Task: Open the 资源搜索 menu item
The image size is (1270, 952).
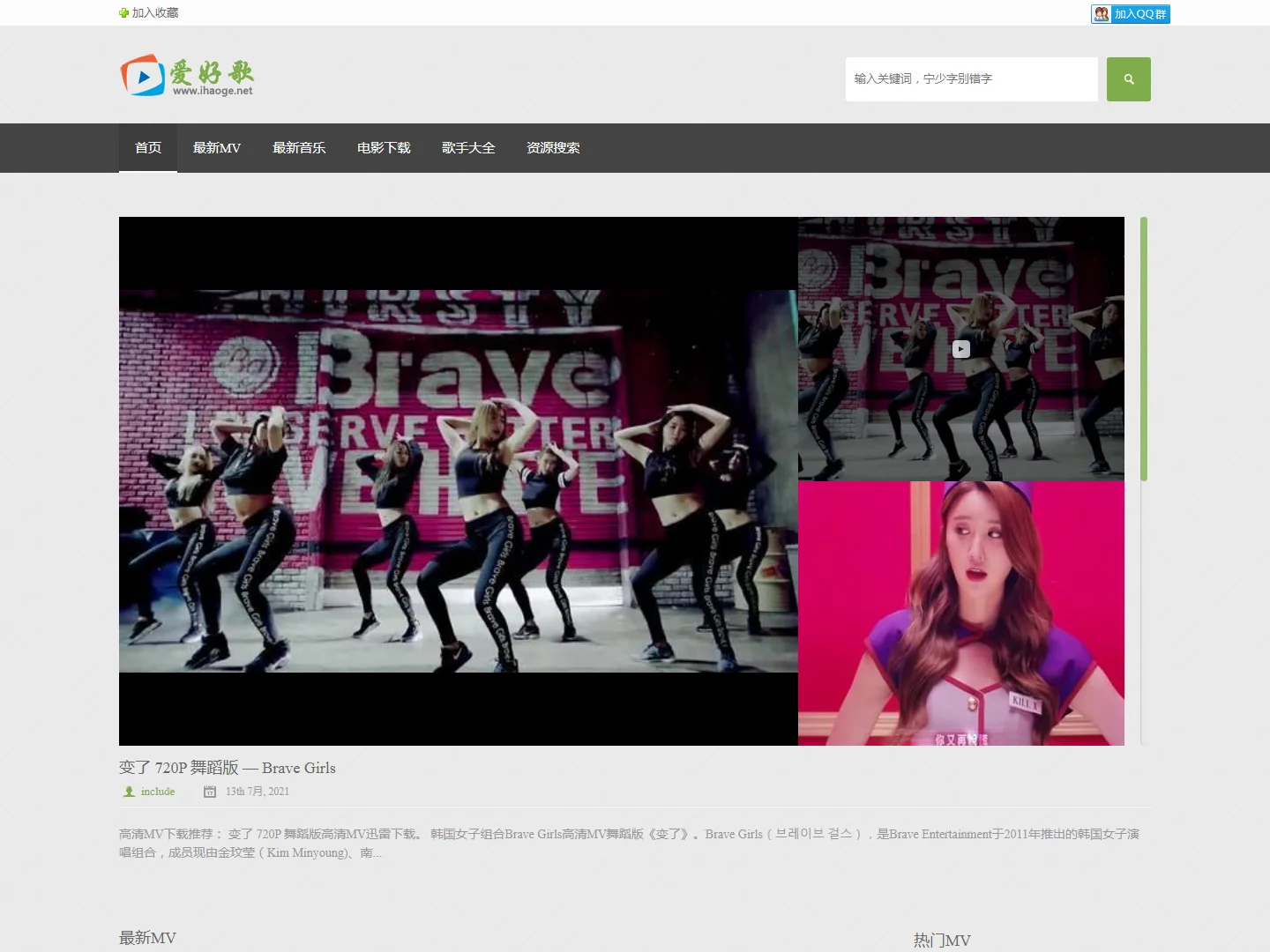Action: coord(553,148)
